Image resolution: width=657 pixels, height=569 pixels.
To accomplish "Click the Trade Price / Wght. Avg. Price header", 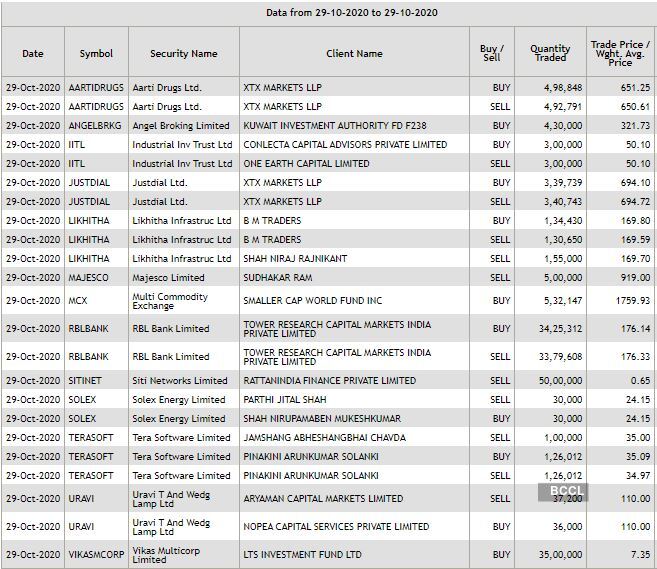I will (x=619, y=53).
